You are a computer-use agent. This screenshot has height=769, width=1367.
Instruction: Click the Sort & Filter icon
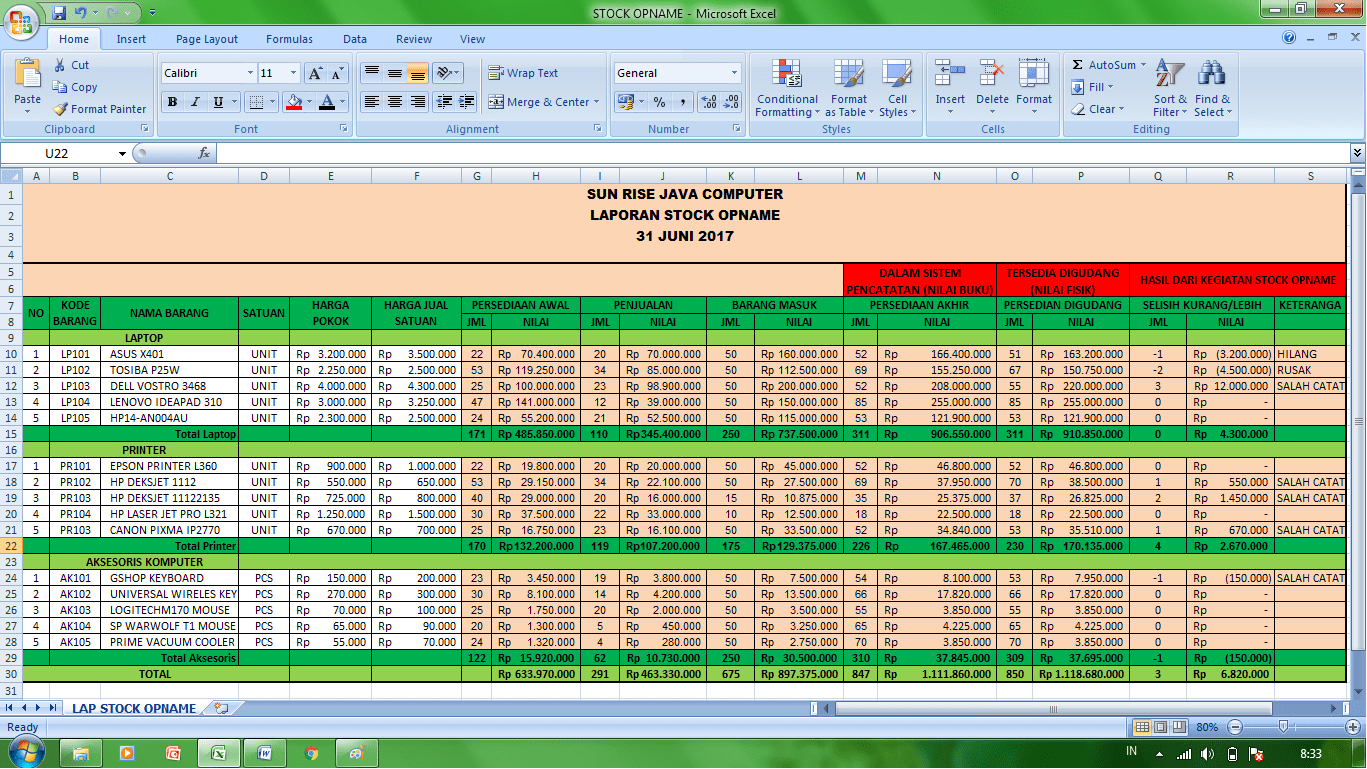point(1169,74)
